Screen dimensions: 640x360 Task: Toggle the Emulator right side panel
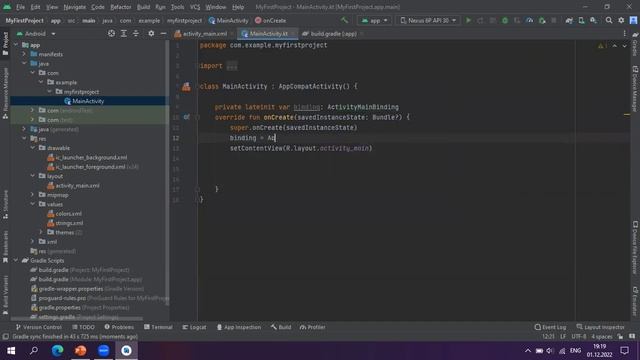click(x=635, y=301)
